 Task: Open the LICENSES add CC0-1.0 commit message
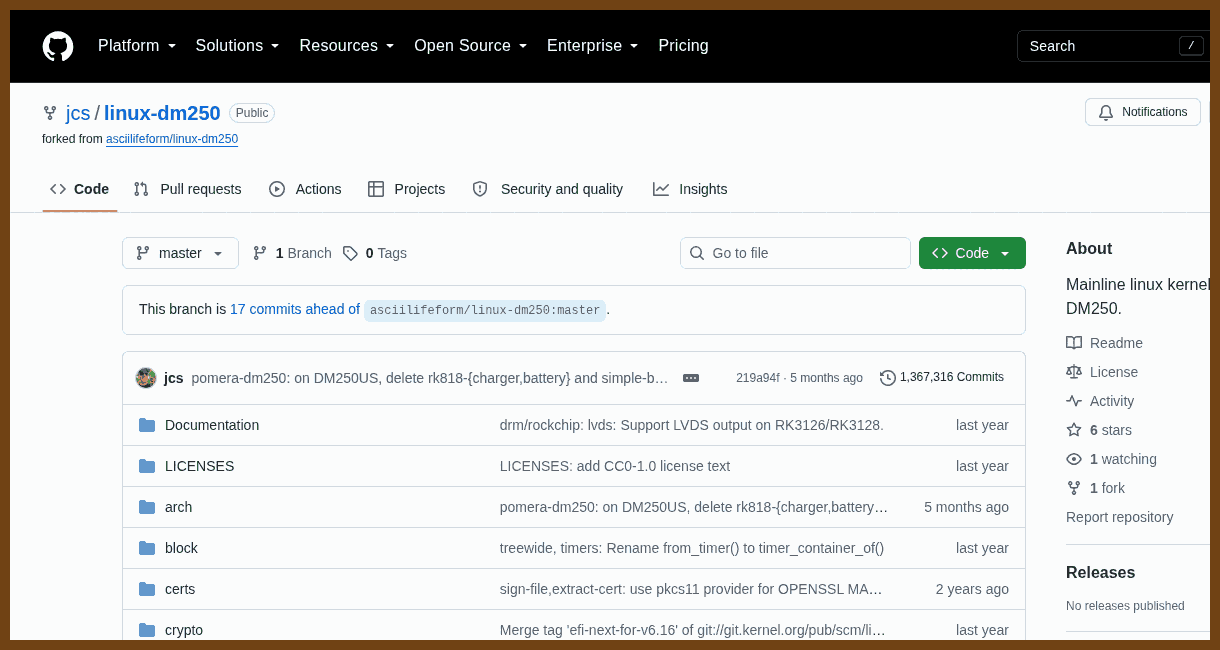pyautogui.click(x=615, y=466)
